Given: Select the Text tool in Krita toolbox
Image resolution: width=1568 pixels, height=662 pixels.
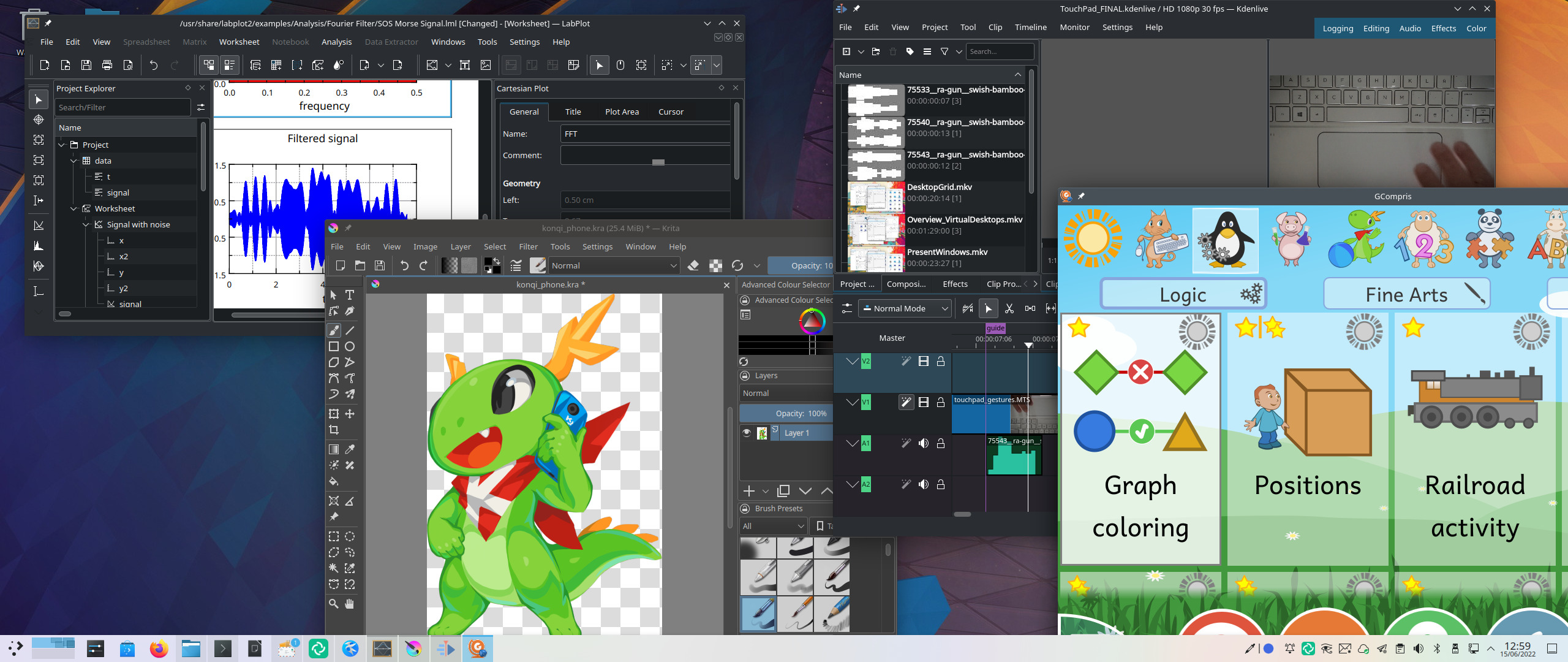Looking at the screenshot, I should point(350,295).
